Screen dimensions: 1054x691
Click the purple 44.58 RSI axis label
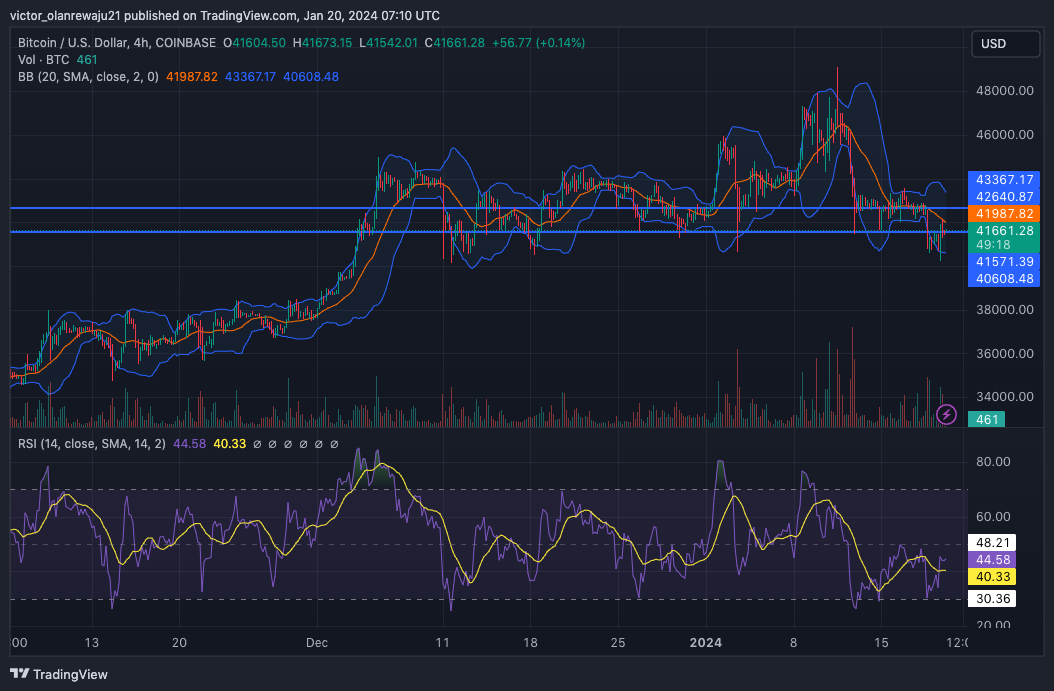tap(992, 559)
